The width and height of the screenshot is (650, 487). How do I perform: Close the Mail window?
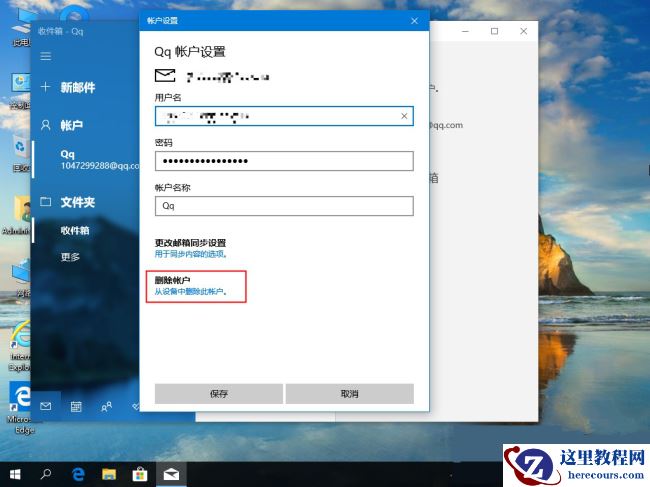[x=524, y=31]
